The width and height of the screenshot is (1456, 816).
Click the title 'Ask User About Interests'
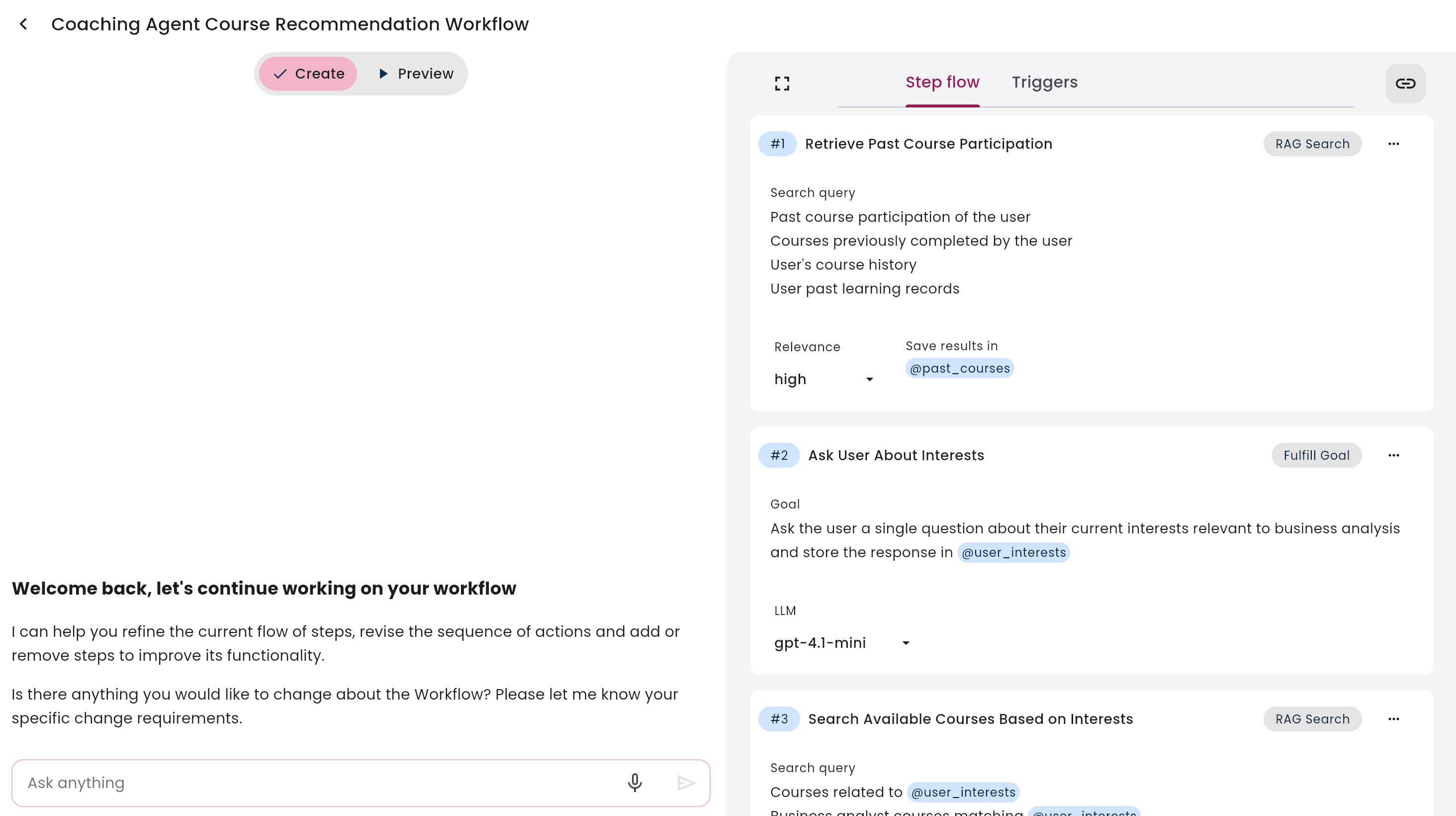coord(896,455)
